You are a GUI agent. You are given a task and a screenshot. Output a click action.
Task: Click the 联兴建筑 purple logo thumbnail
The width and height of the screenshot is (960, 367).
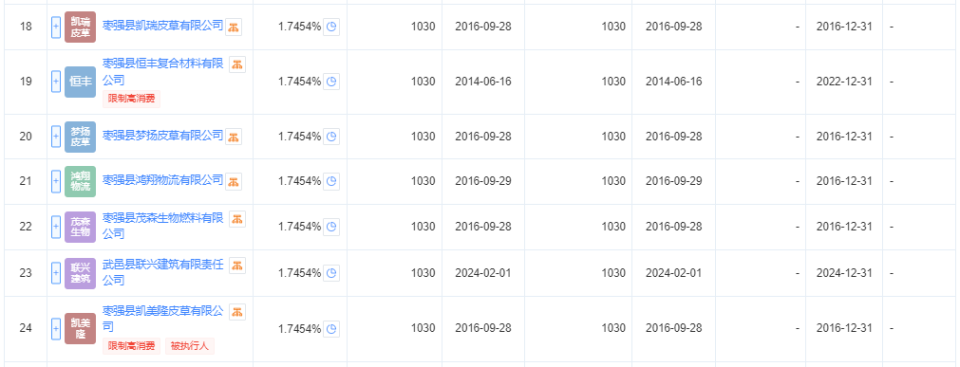(x=80, y=273)
